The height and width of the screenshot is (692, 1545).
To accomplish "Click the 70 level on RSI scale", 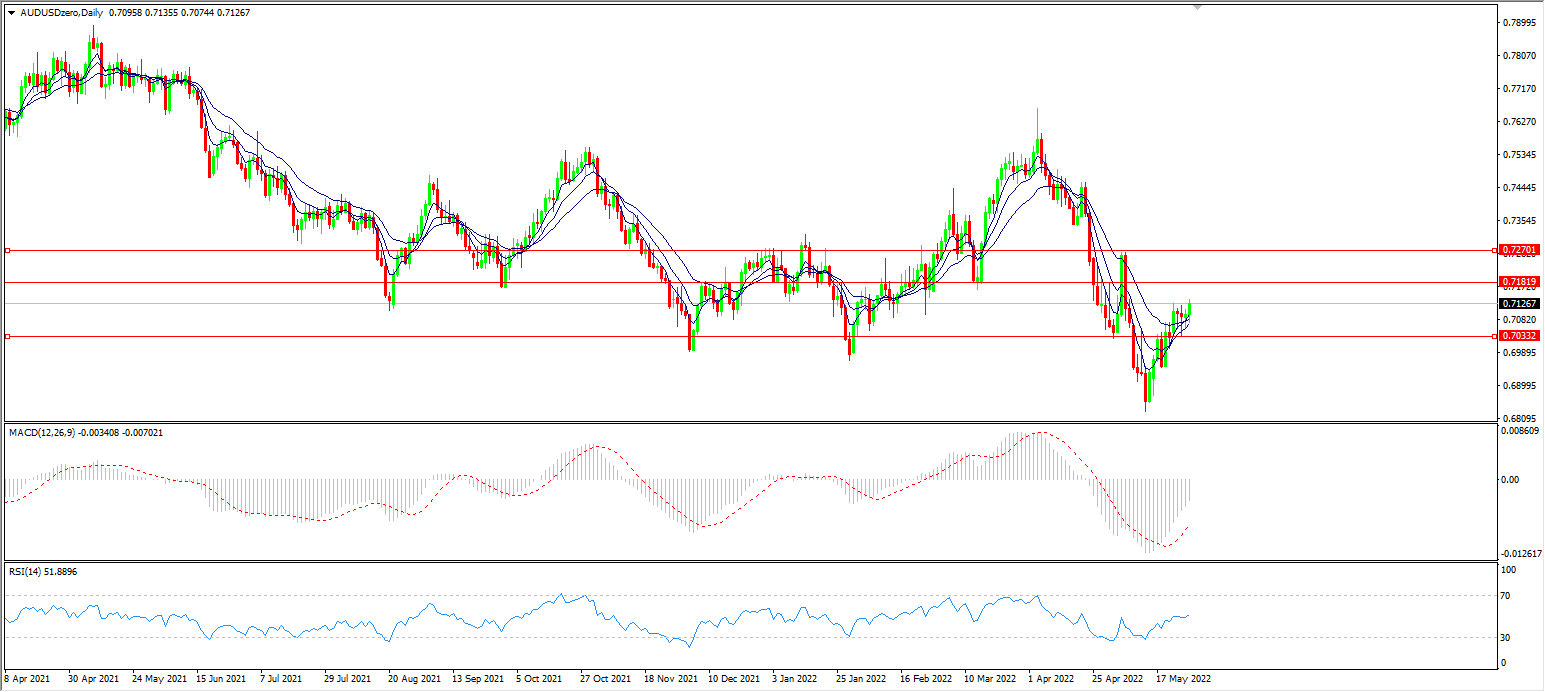I will [x=1509, y=596].
